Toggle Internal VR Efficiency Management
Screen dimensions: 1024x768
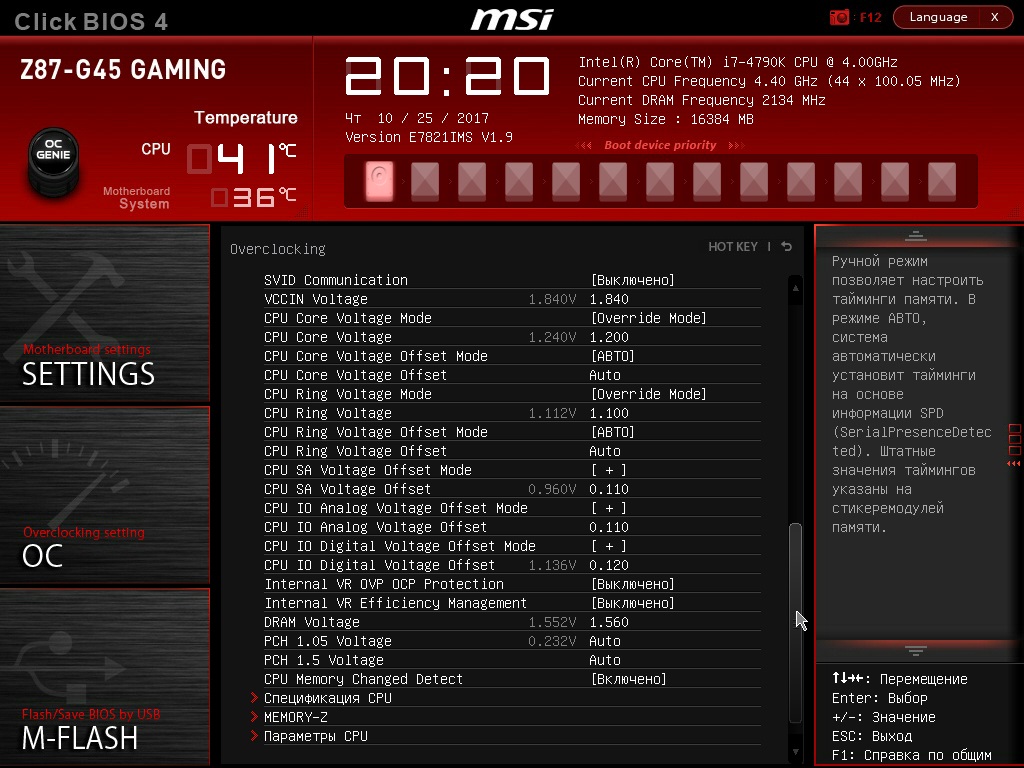tap(632, 603)
